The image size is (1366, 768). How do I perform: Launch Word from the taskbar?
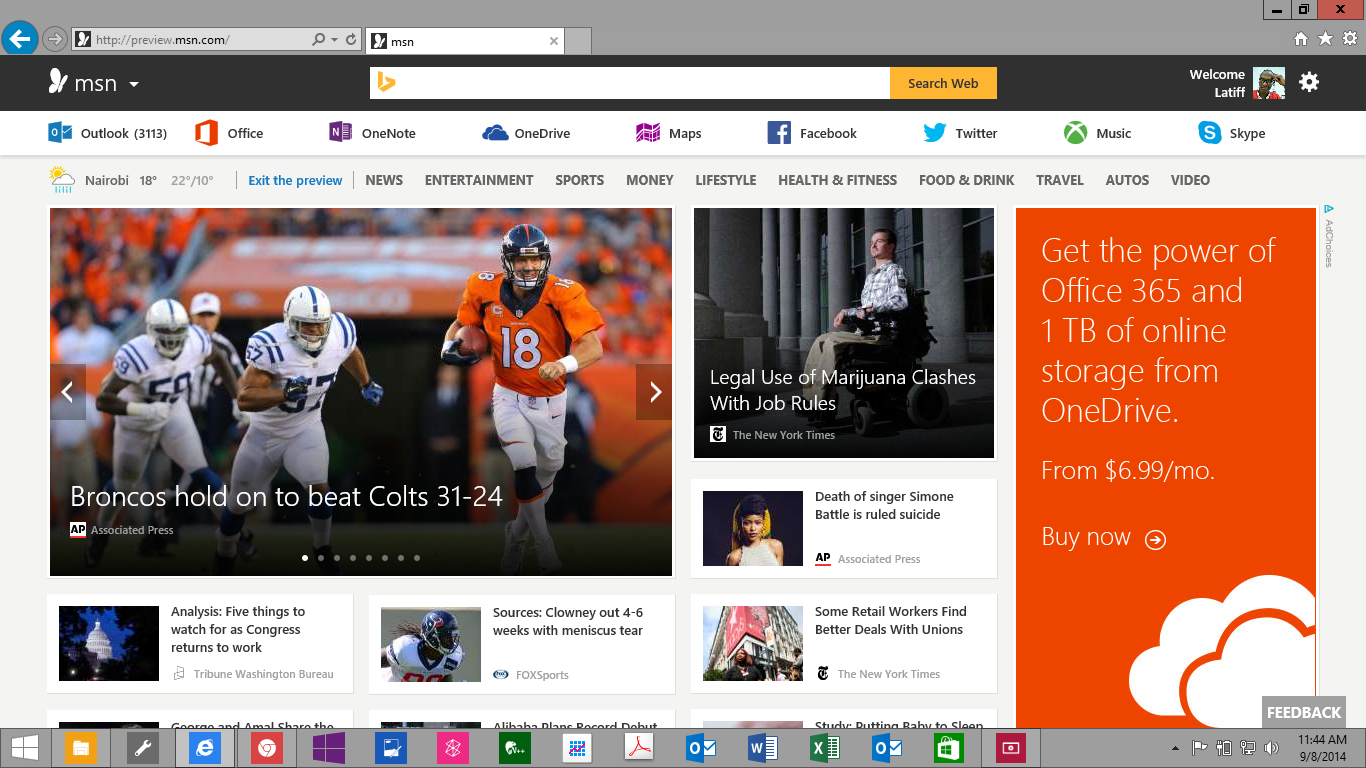tap(762, 747)
